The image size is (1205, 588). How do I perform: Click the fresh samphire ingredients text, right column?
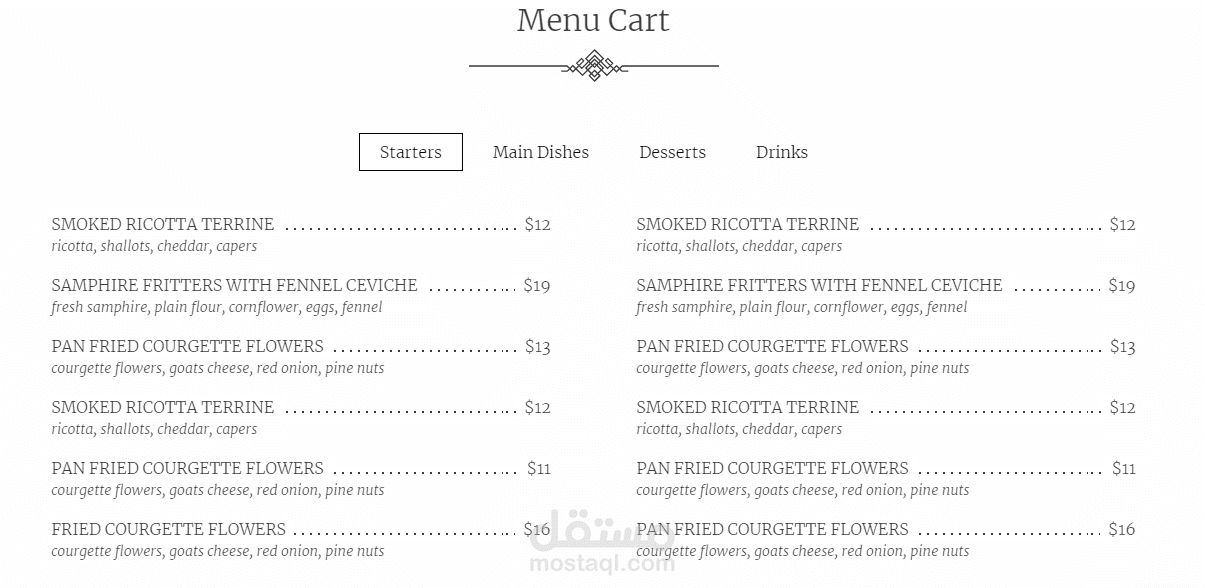click(801, 308)
